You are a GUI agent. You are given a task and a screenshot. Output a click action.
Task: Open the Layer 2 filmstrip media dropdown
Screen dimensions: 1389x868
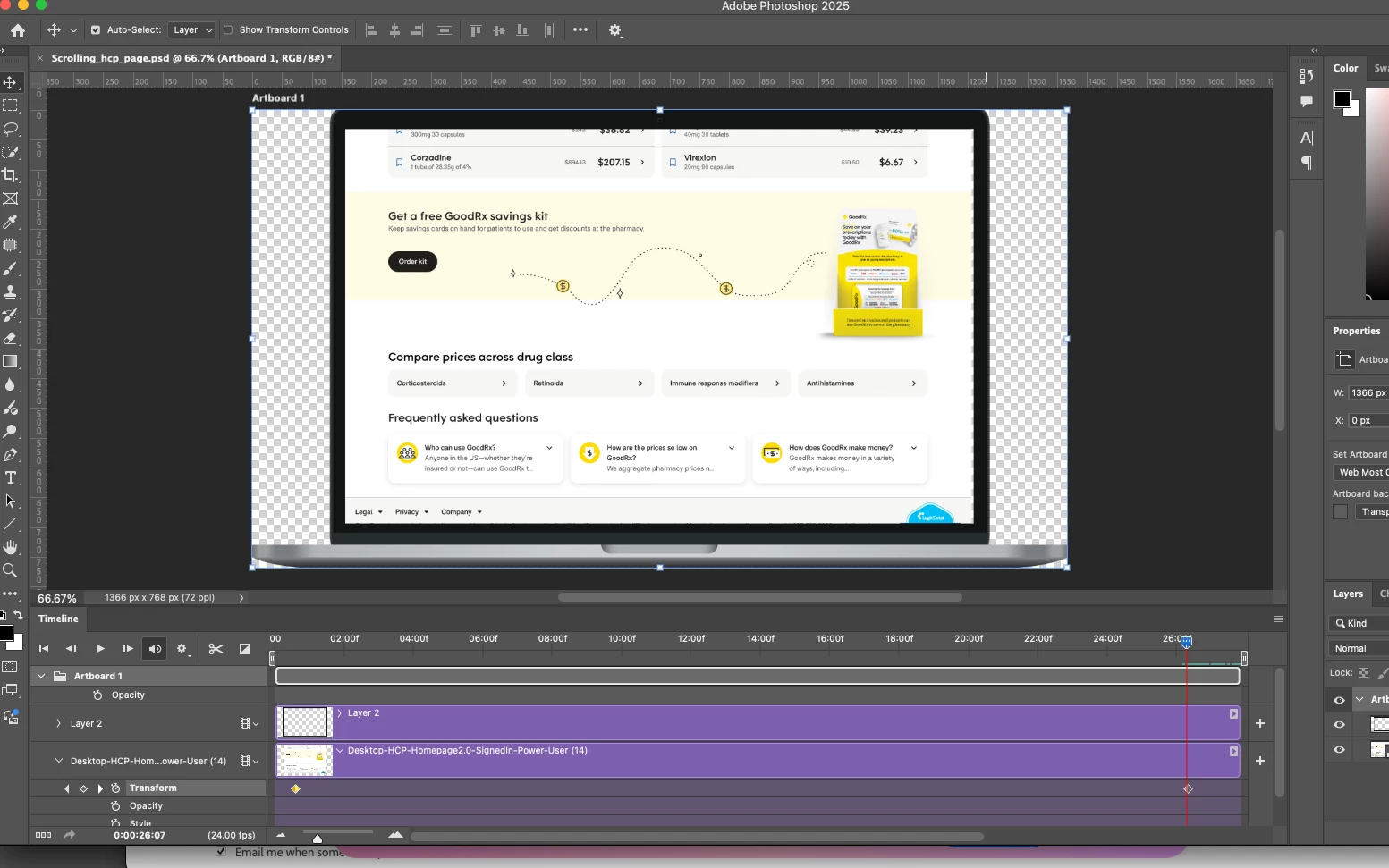(x=249, y=724)
